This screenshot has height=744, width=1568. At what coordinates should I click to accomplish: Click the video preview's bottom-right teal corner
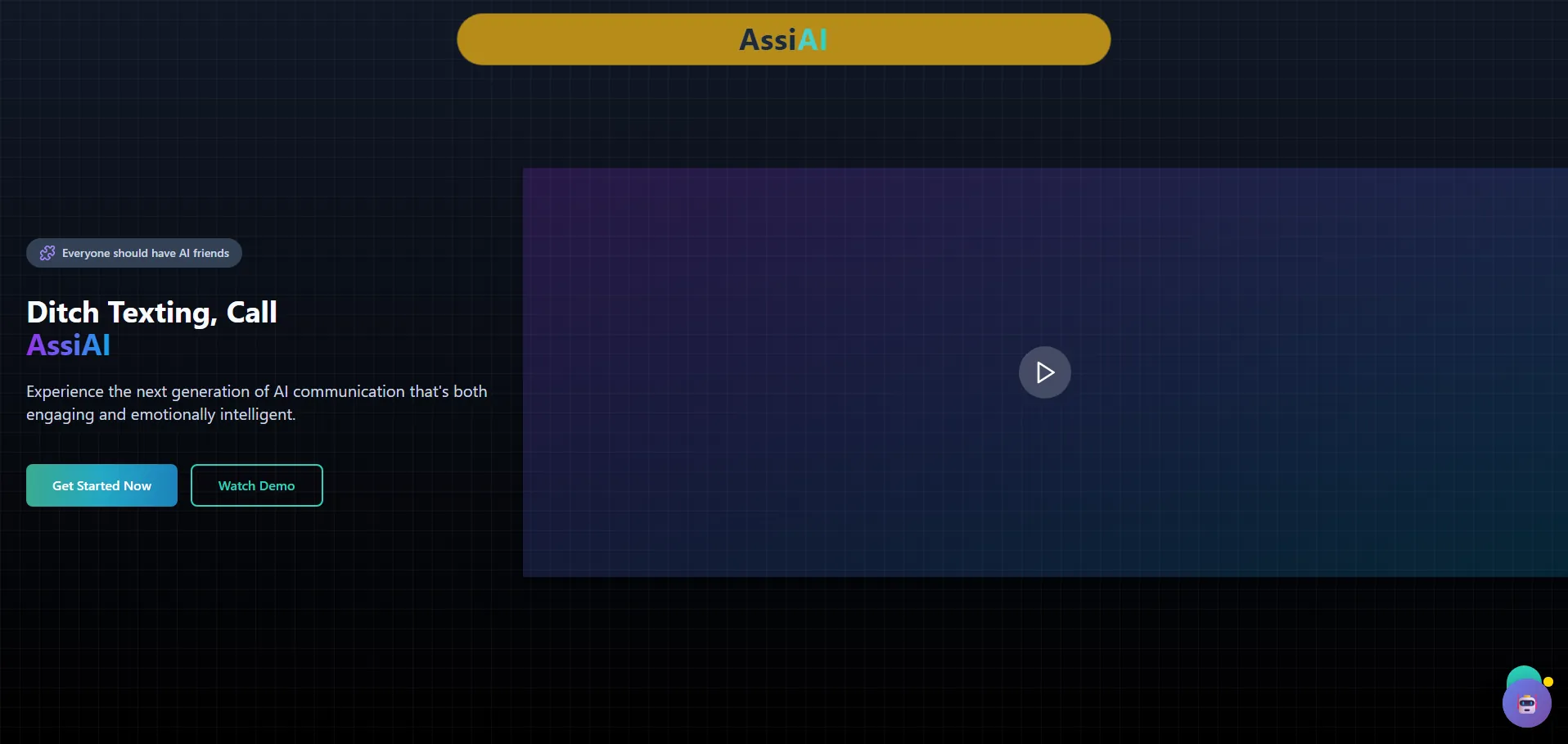tap(1530, 548)
